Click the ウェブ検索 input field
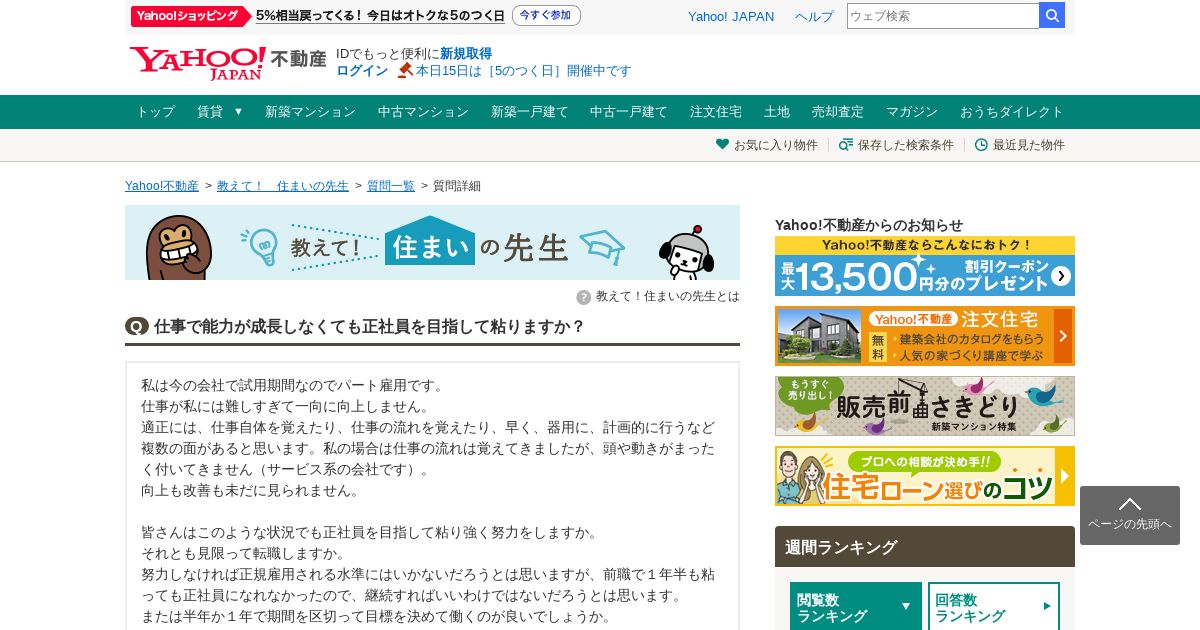1200x630 pixels. (x=943, y=15)
